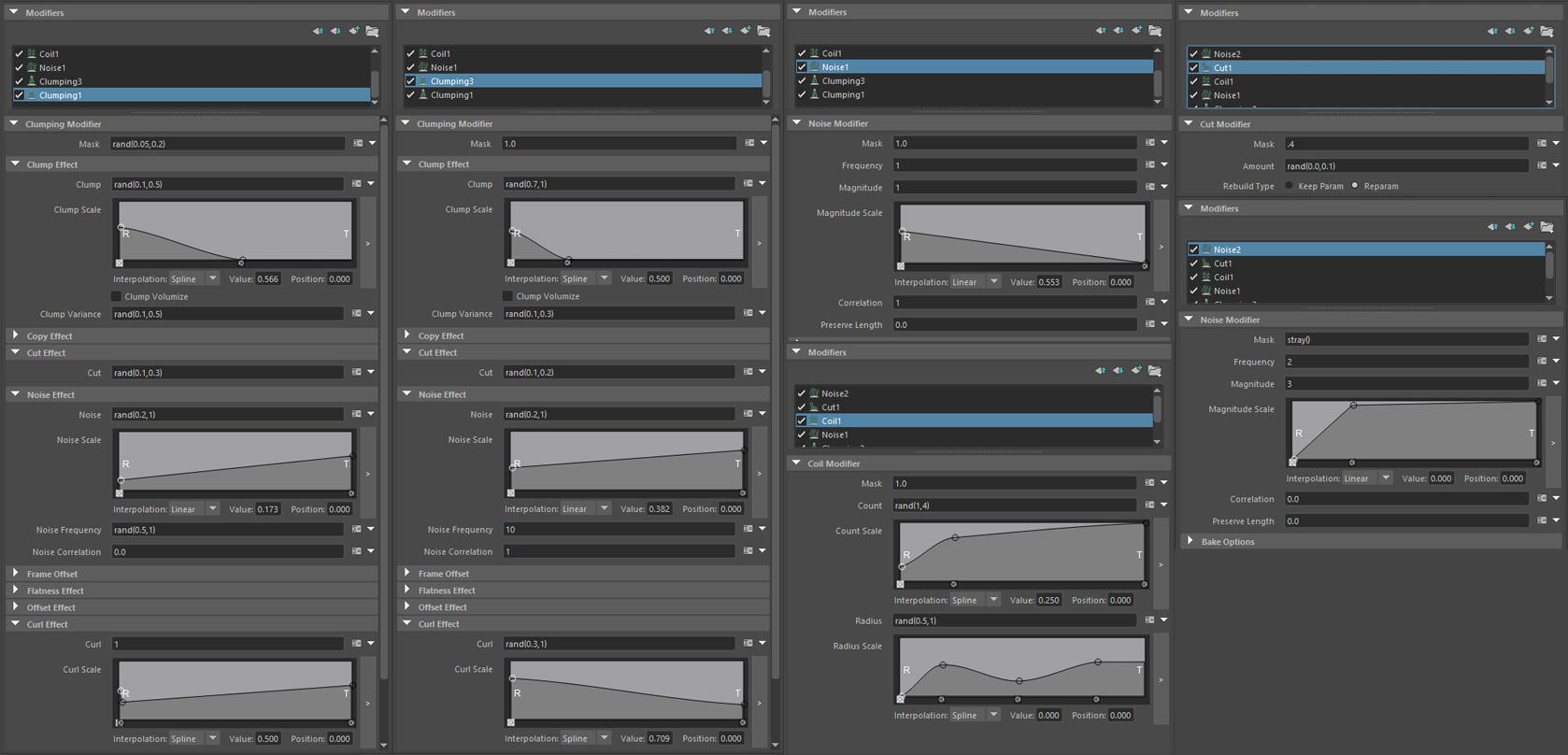Enable Clump Volumize, panel with Clumping3 selected
Viewport: 1568px width, 755px height.
[x=508, y=296]
